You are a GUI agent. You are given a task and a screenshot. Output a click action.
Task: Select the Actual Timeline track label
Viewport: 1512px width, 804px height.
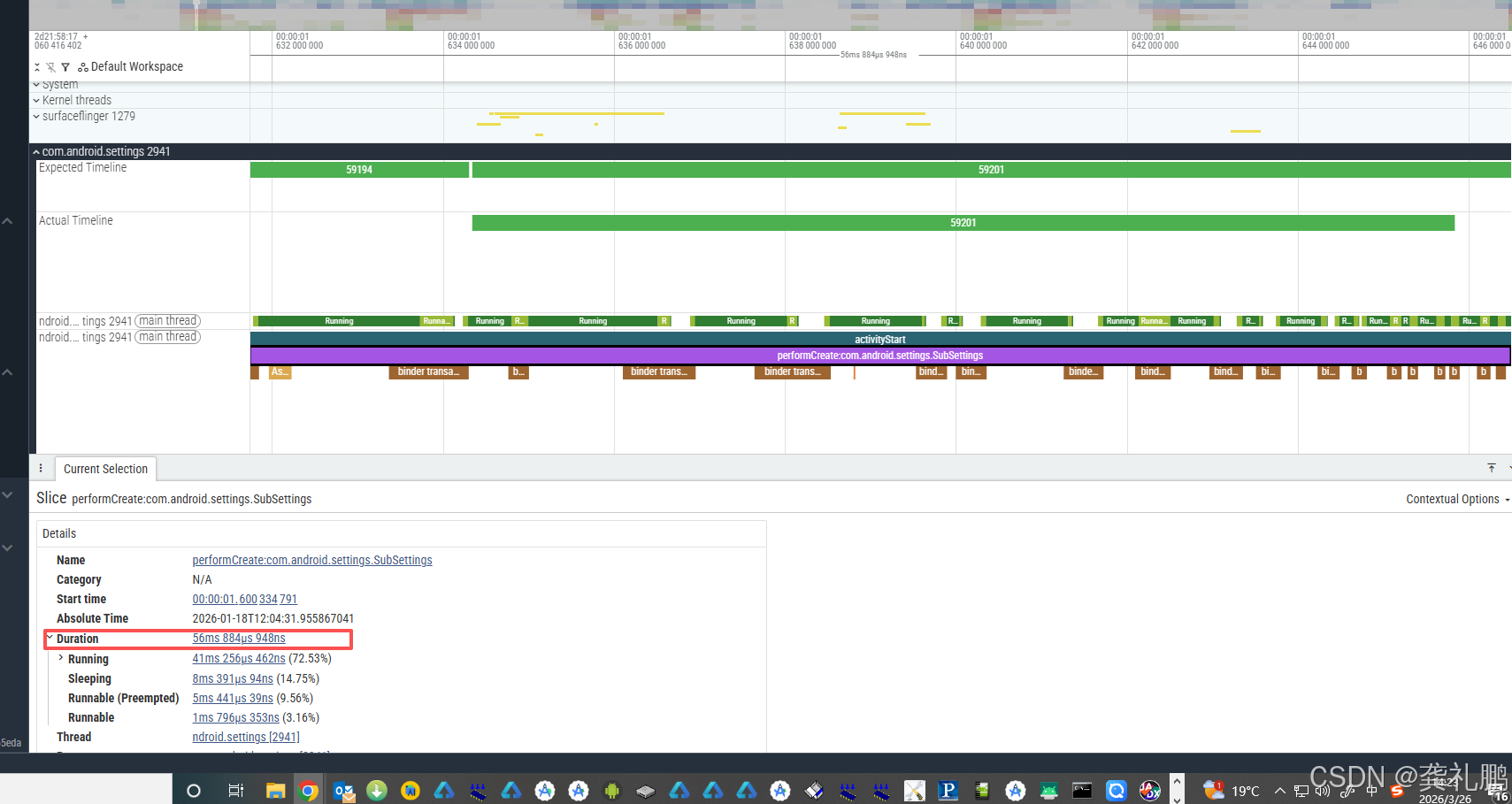(x=76, y=221)
